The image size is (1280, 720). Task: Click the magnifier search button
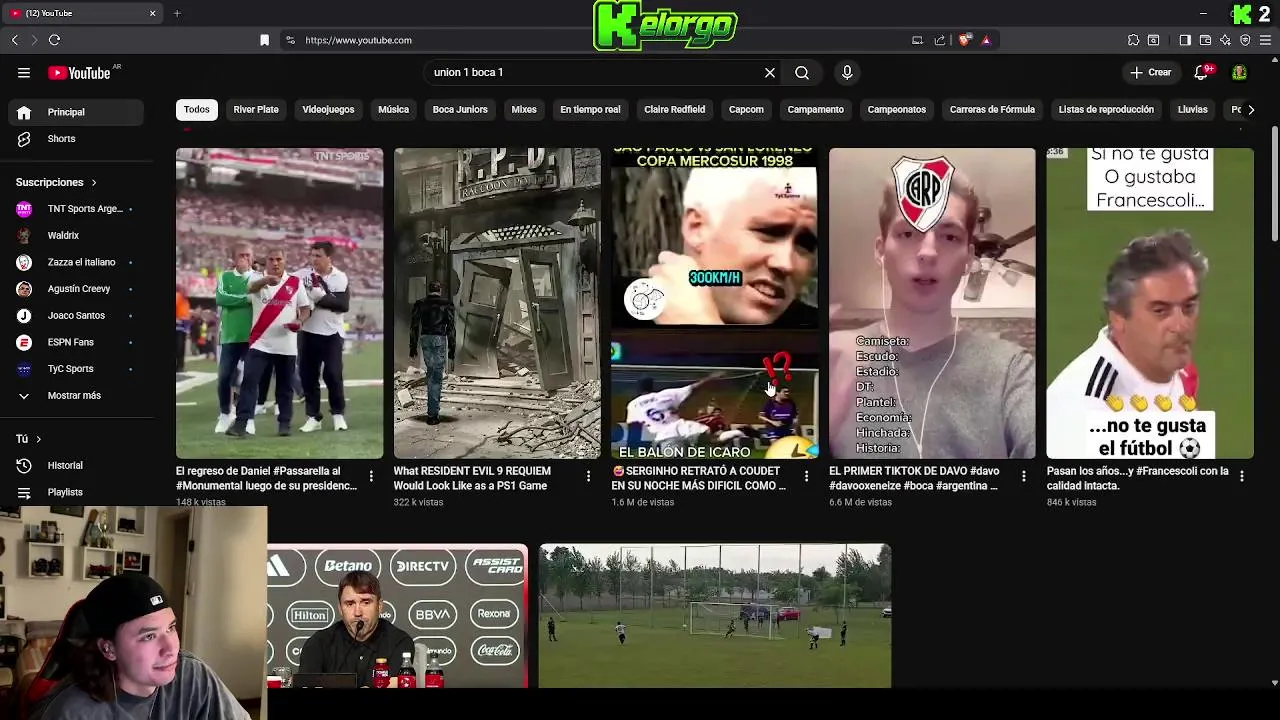tap(802, 73)
